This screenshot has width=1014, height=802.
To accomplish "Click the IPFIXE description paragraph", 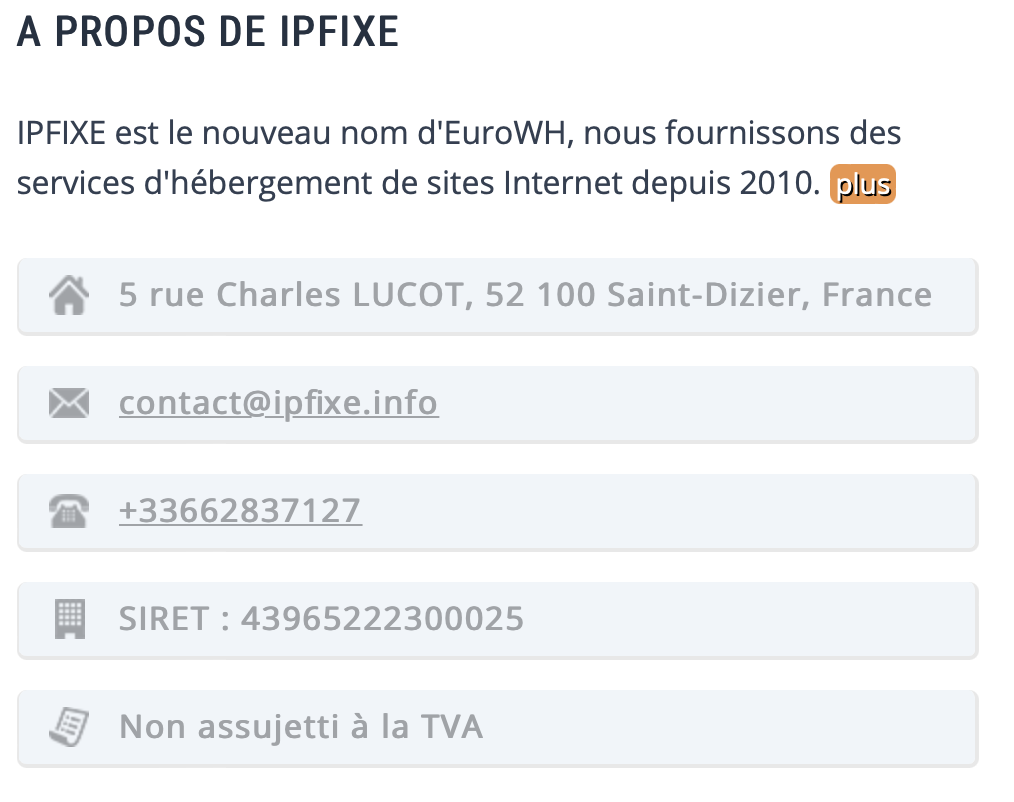I will (x=458, y=158).
